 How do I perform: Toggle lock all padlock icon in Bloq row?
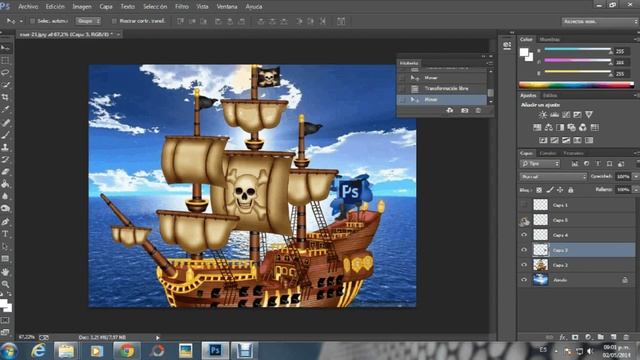(x=571, y=190)
